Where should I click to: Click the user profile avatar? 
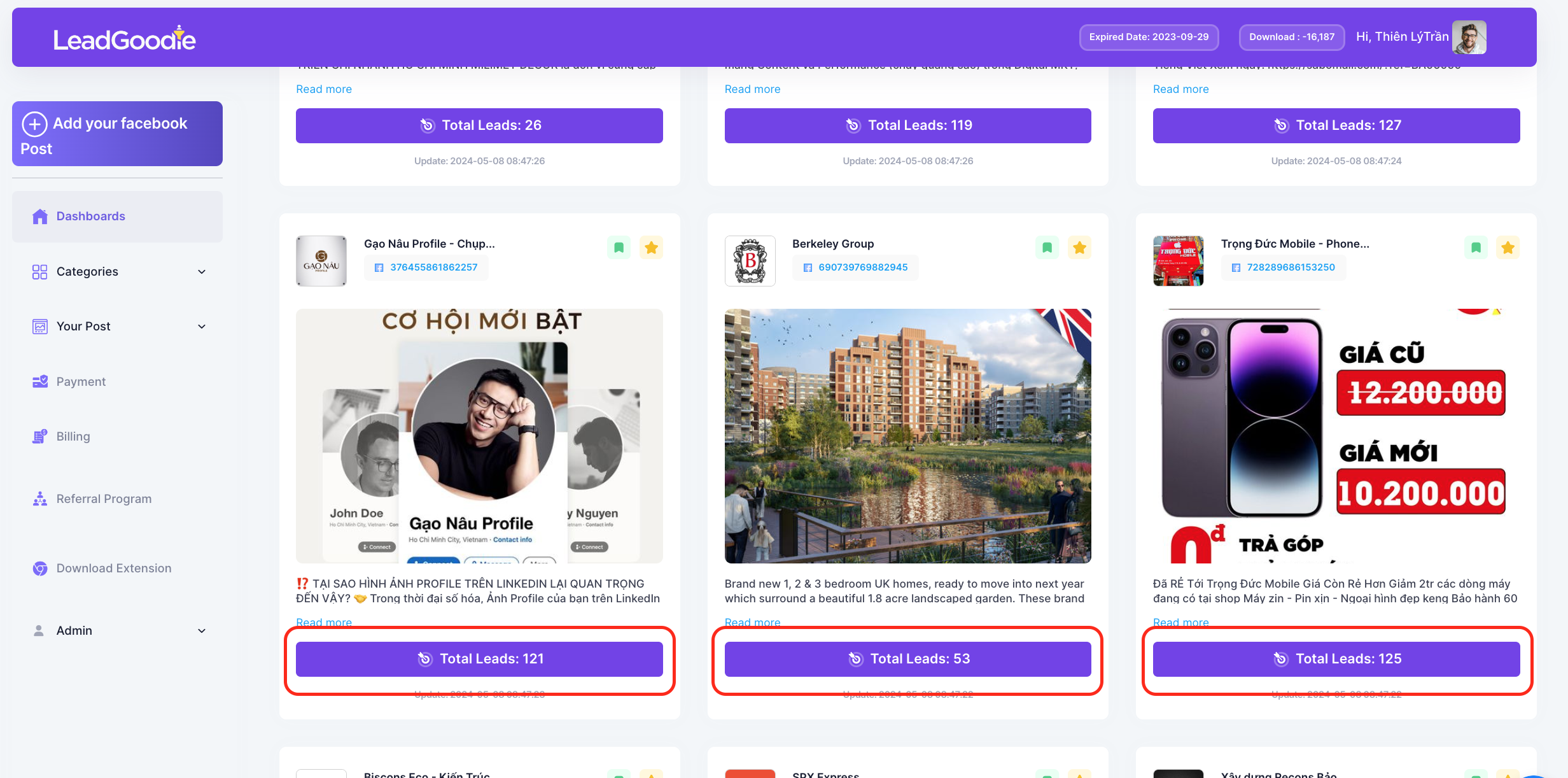click(x=1469, y=38)
